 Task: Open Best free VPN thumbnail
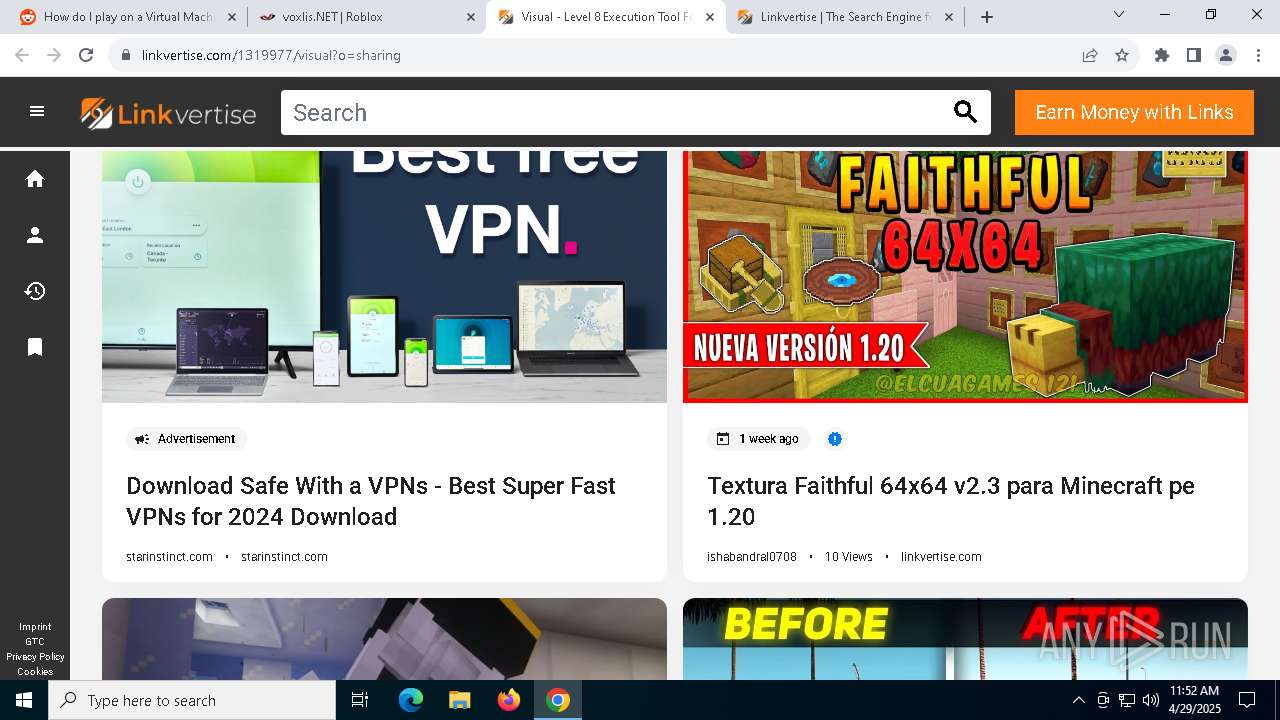click(x=384, y=277)
